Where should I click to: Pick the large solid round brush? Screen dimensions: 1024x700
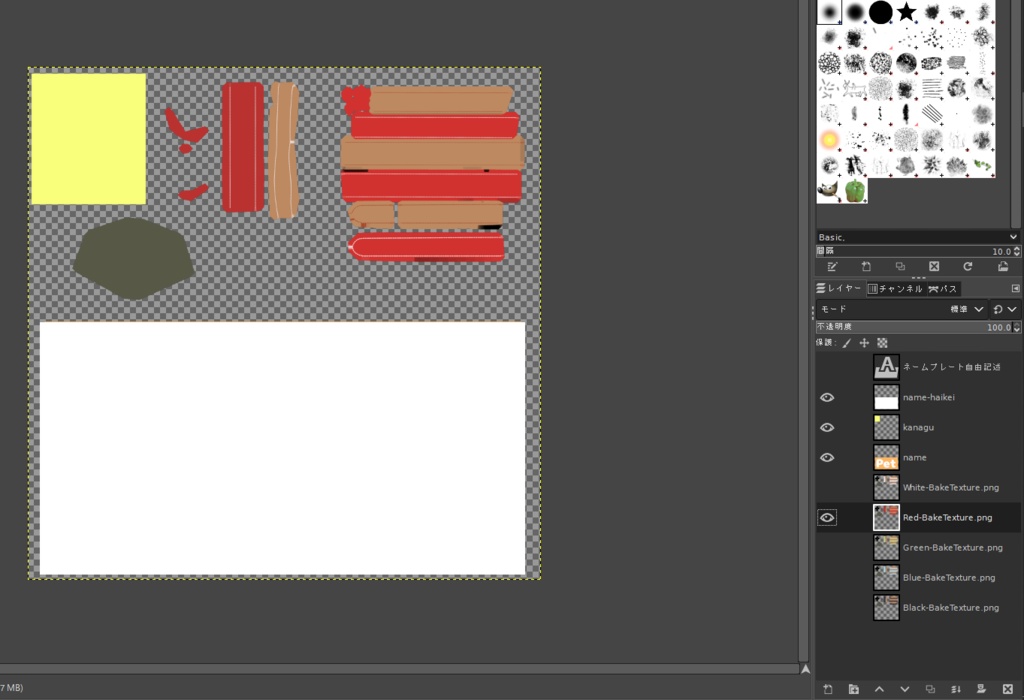880,12
